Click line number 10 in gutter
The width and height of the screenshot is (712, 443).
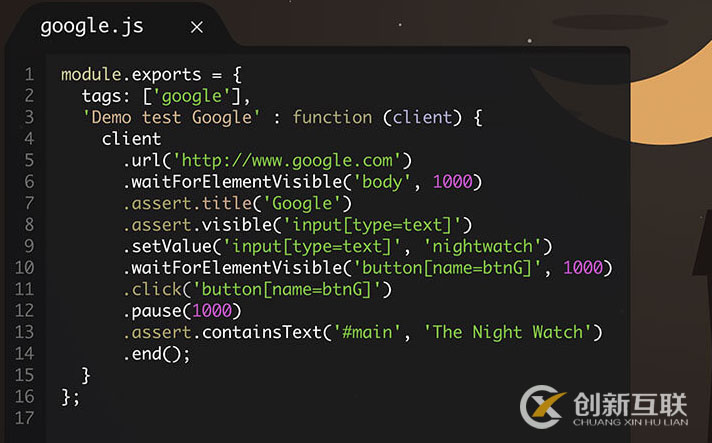[x=25, y=267]
